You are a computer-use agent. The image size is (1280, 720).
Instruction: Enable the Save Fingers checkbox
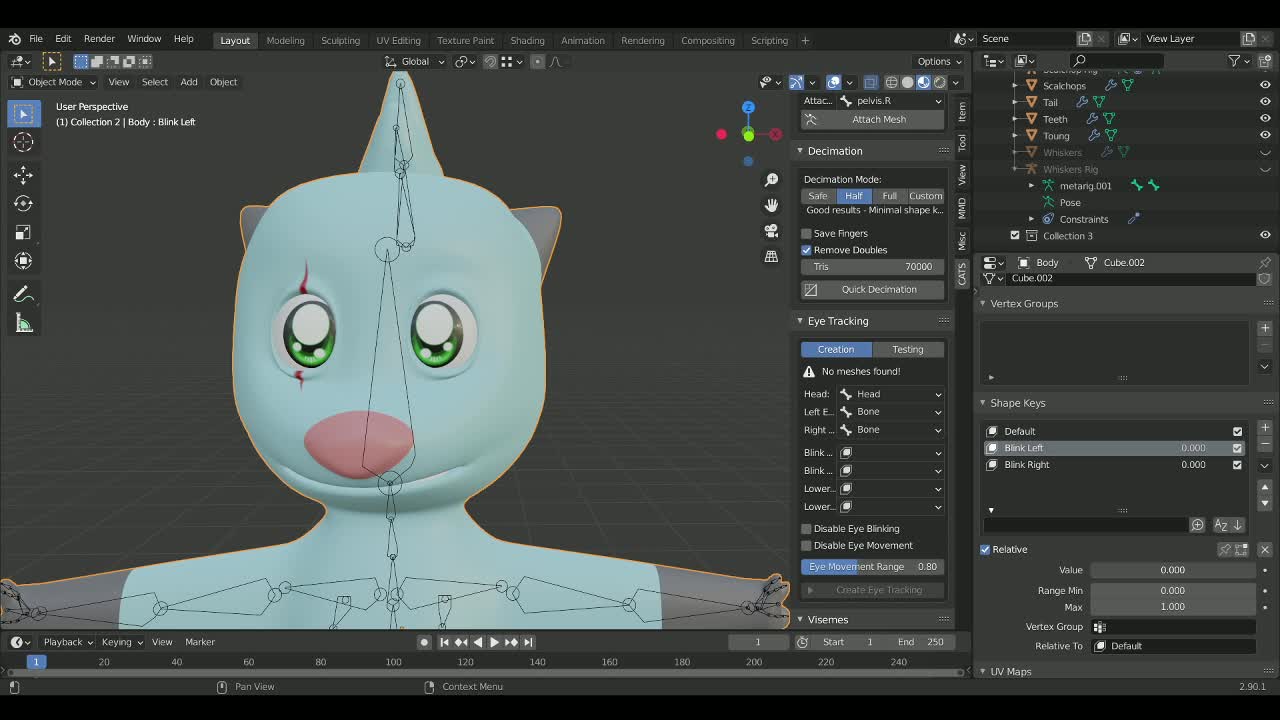coord(806,233)
